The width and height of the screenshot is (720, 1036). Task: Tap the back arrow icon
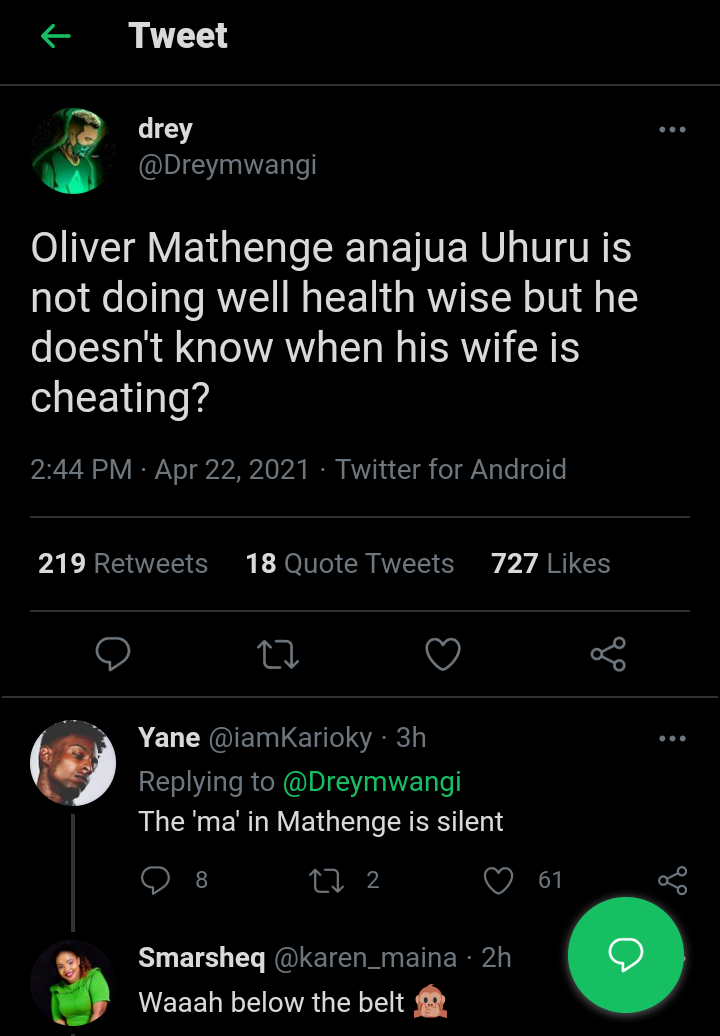tap(56, 37)
